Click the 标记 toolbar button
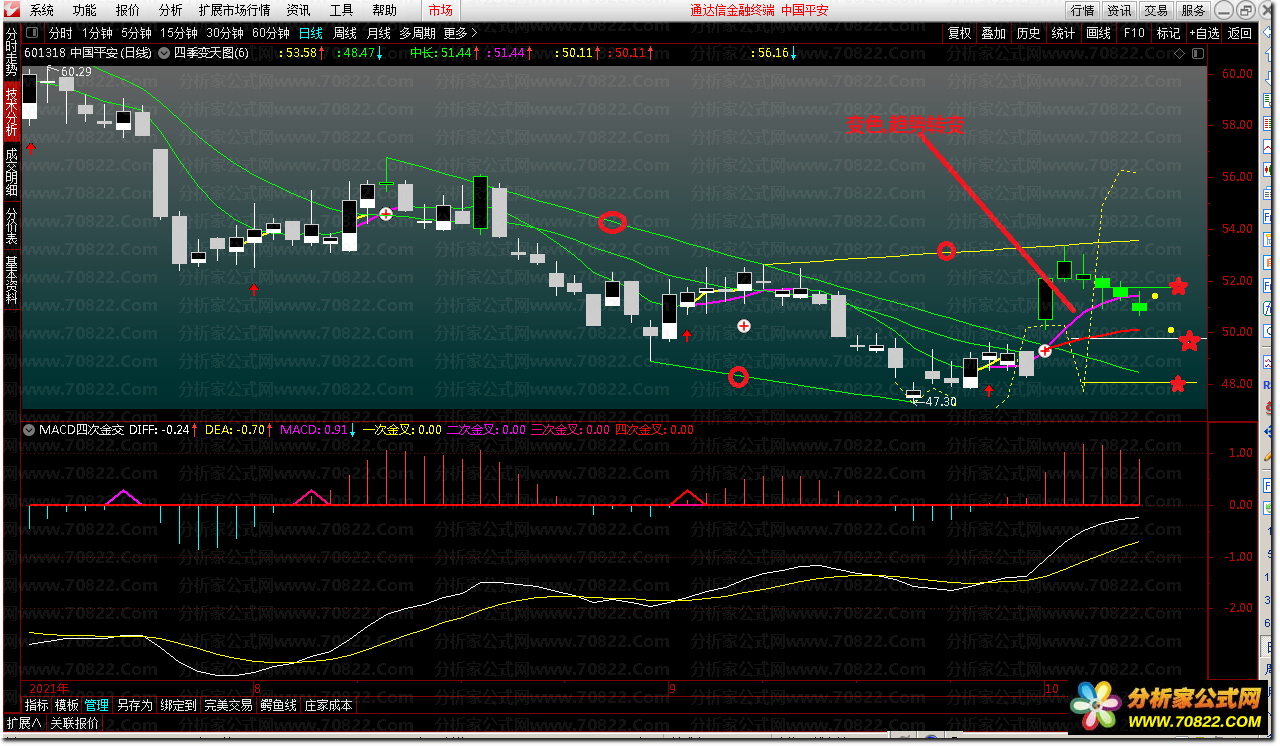1280x746 pixels. [x=1168, y=33]
